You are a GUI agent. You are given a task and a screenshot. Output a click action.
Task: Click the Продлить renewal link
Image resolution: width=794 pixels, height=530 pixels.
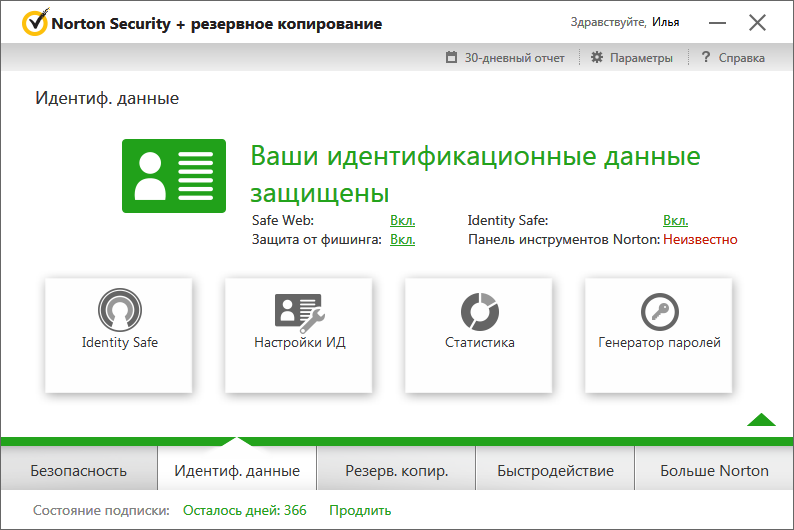pos(360,510)
